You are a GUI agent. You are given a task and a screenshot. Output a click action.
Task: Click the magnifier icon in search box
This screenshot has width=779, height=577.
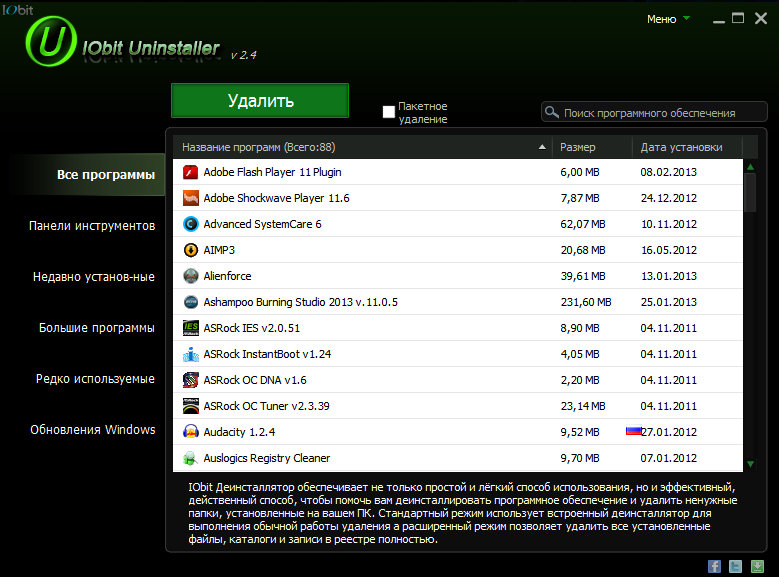551,112
